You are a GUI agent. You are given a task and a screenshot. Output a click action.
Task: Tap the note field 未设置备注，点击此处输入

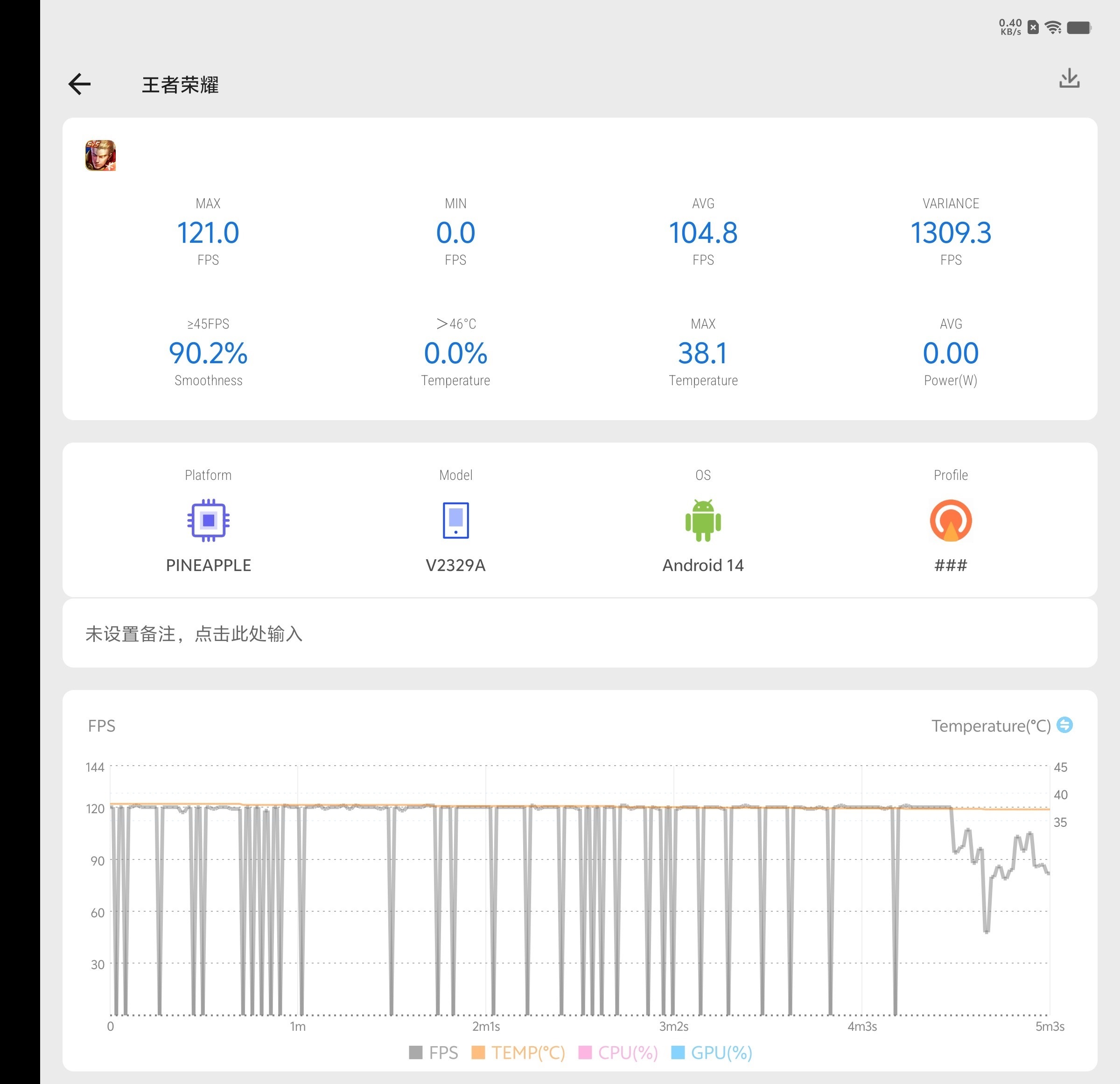(x=580, y=634)
